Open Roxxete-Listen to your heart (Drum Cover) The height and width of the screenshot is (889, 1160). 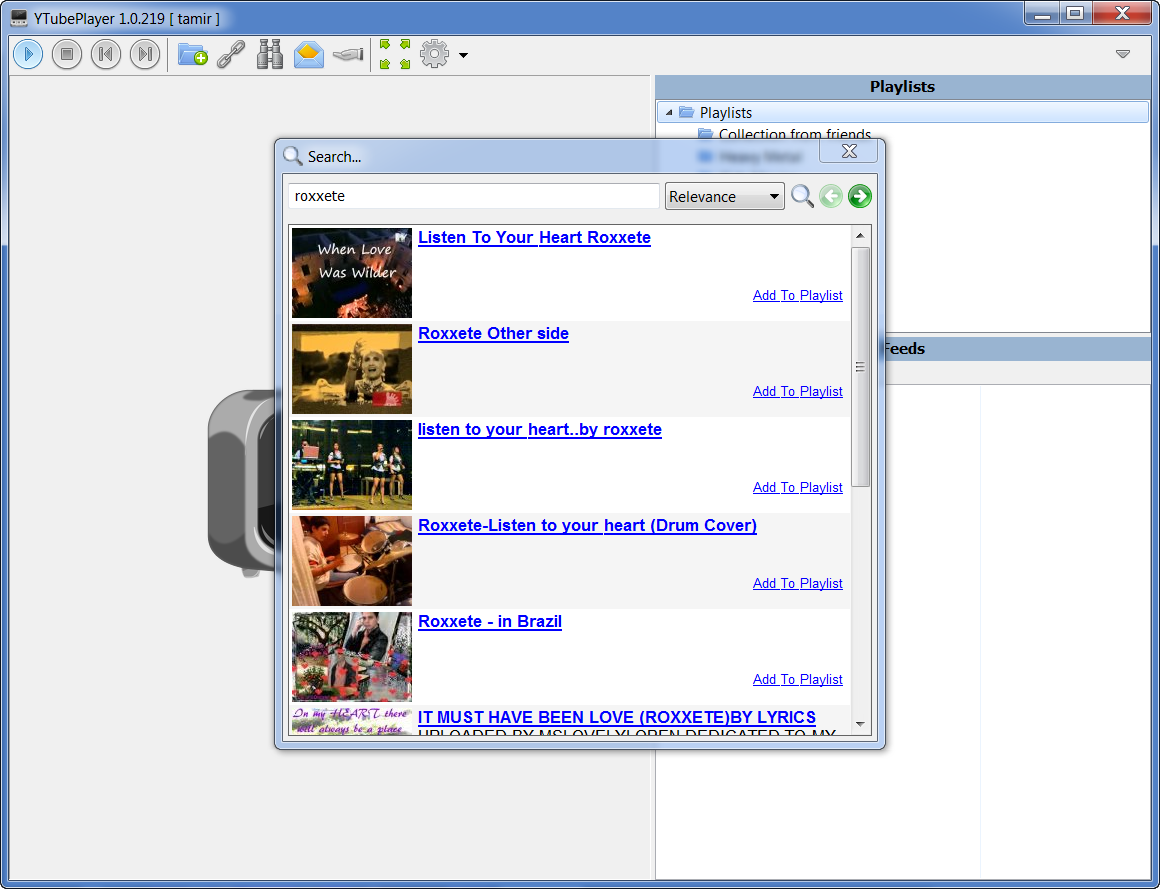pos(587,526)
